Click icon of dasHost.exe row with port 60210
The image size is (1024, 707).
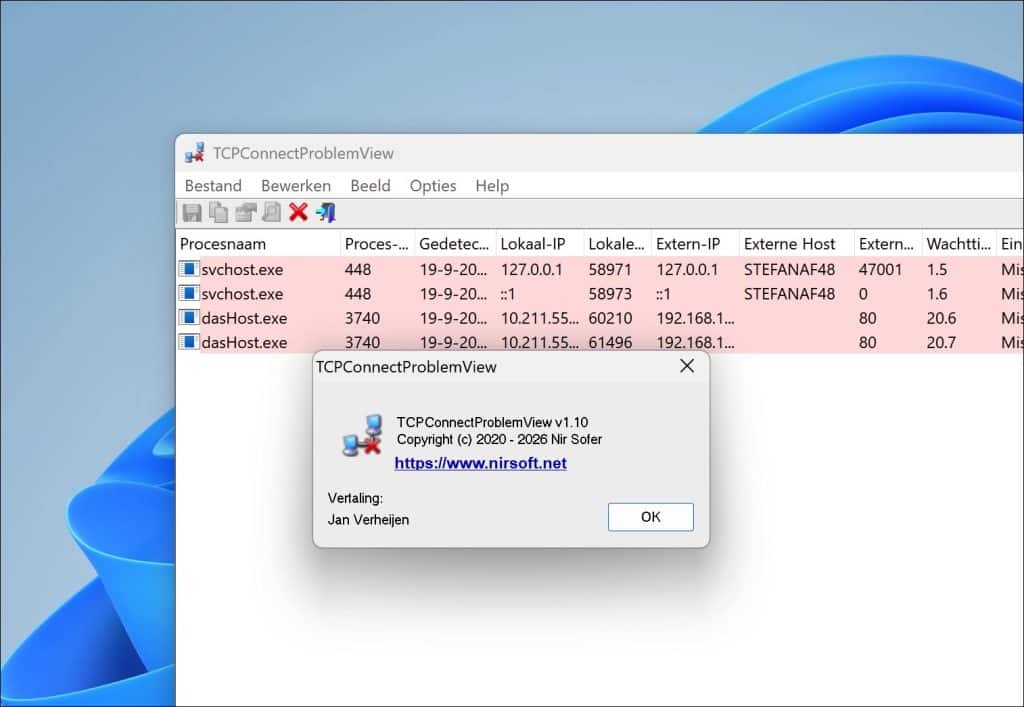[189, 317]
